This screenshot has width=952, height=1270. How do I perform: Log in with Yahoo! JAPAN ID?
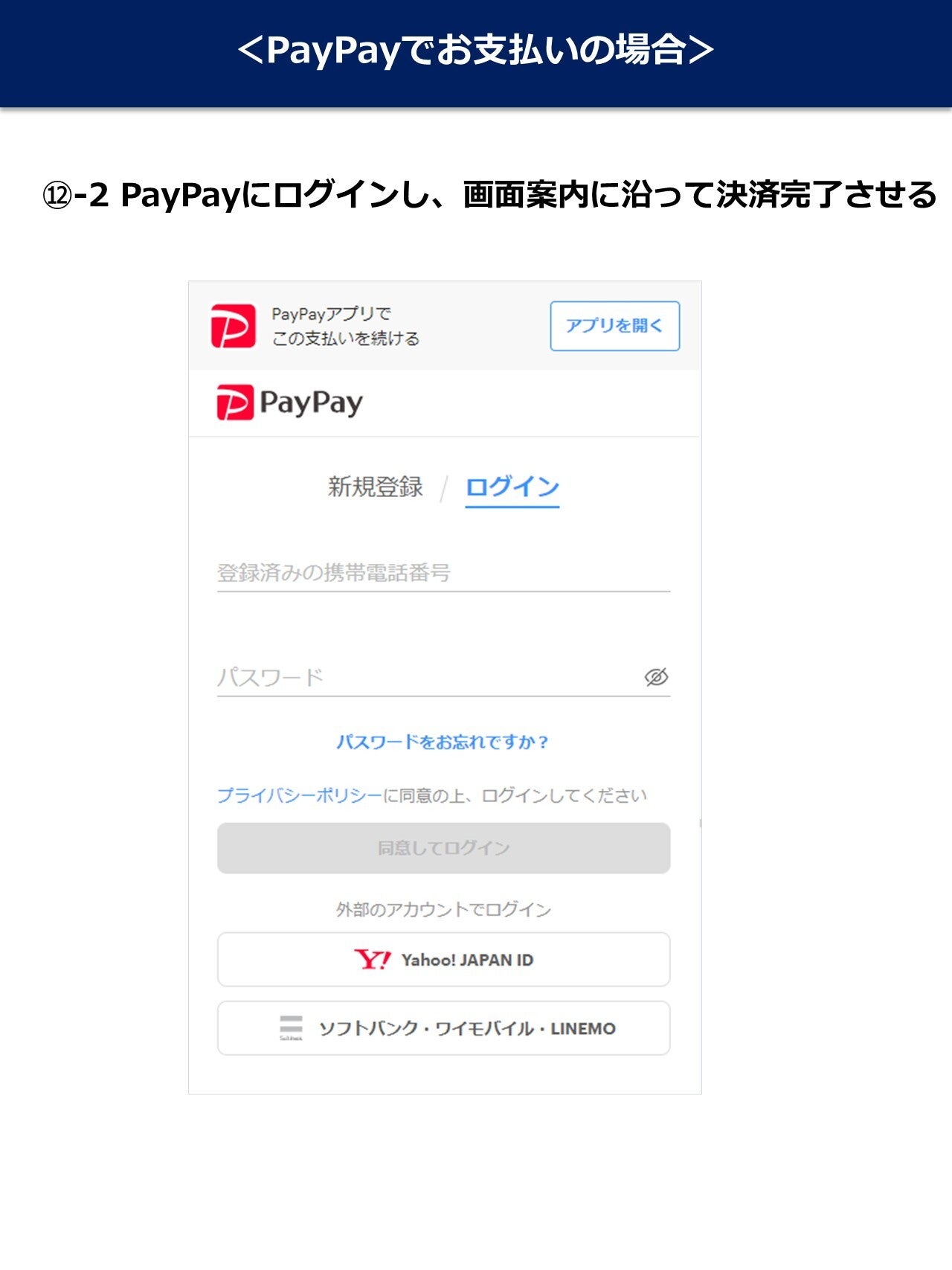[x=443, y=960]
